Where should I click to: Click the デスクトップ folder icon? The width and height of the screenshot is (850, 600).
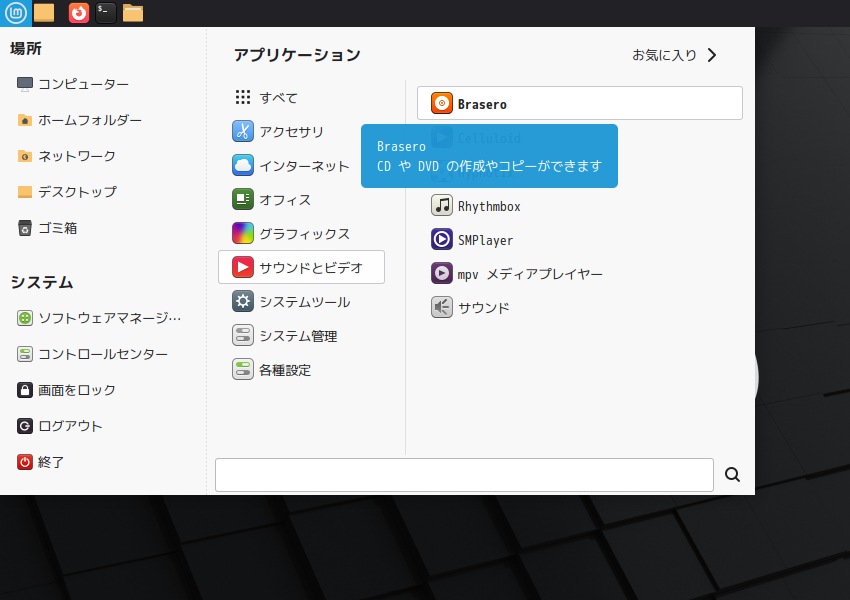(x=24, y=192)
